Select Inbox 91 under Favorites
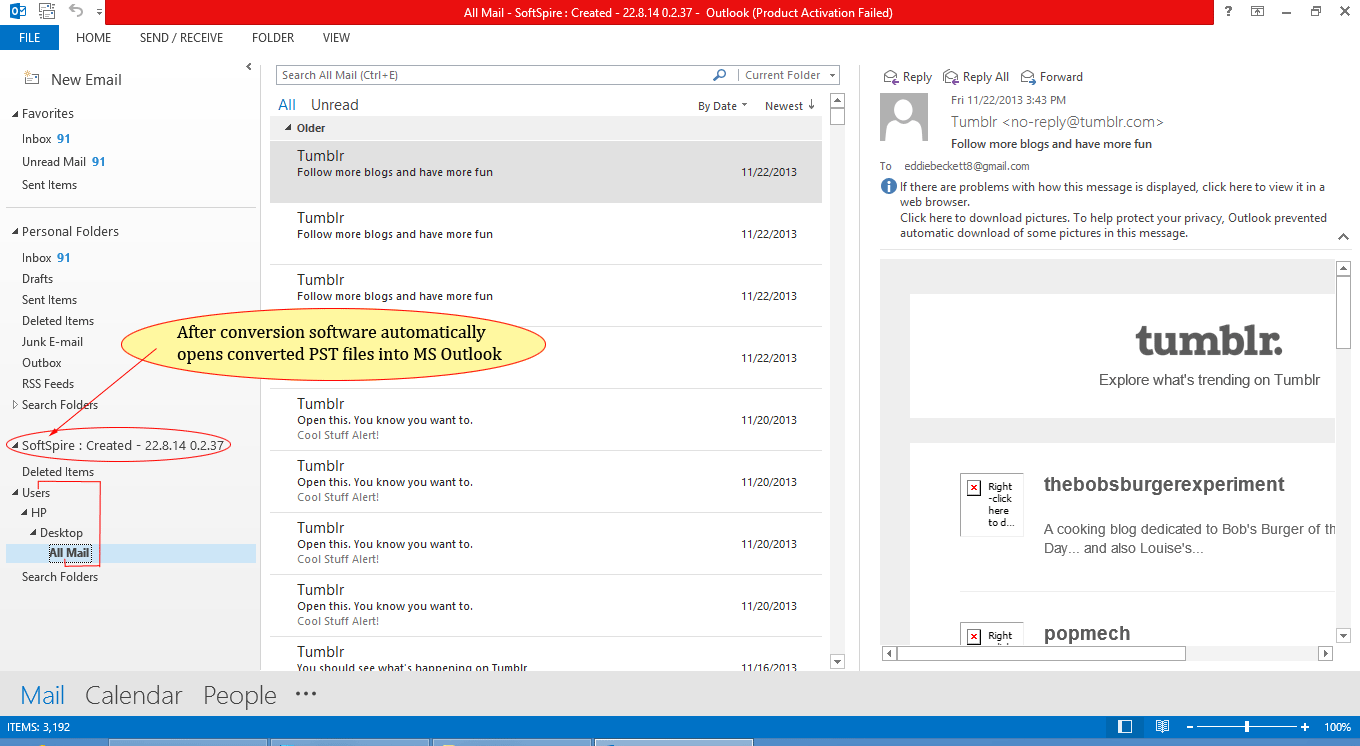This screenshot has height=746, width=1360. tap(46, 139)
